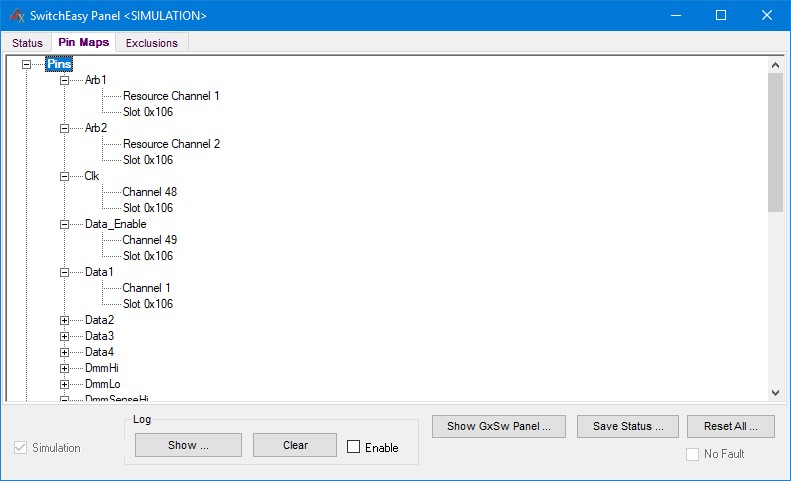Click the scroll down arrow in tree
Screen dimensions: 791x481
(x=775, y=393)
